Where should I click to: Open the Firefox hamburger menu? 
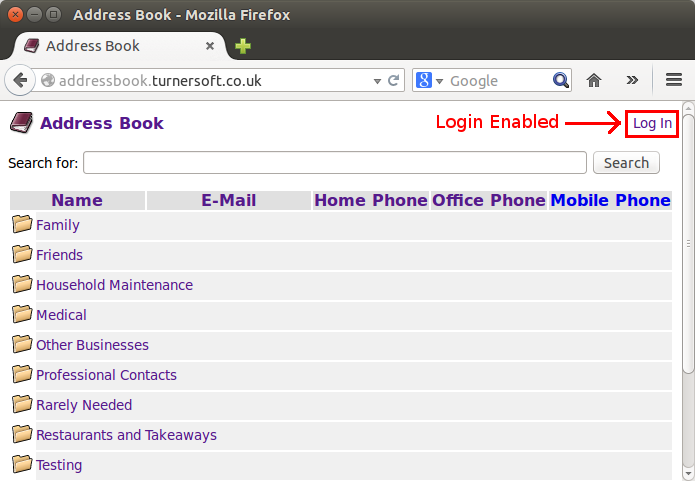(674, 80)
